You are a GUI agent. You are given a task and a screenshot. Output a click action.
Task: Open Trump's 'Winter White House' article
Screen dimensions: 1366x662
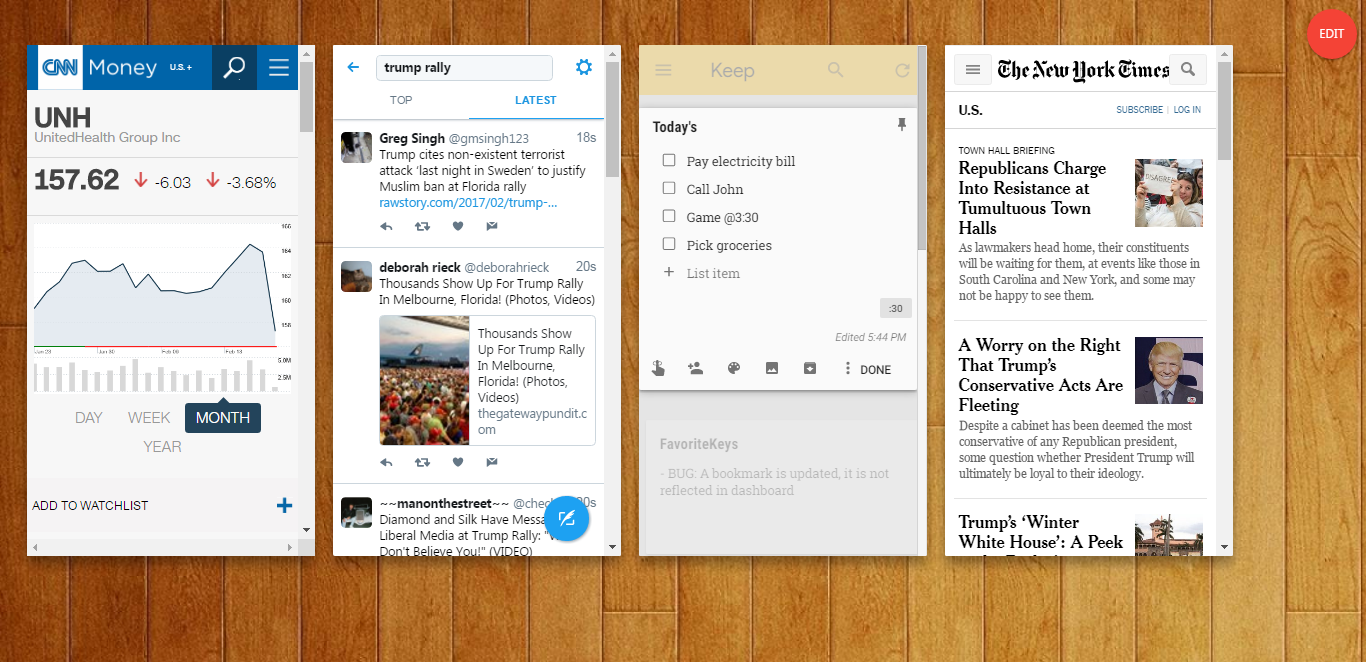click(1041, 533)
